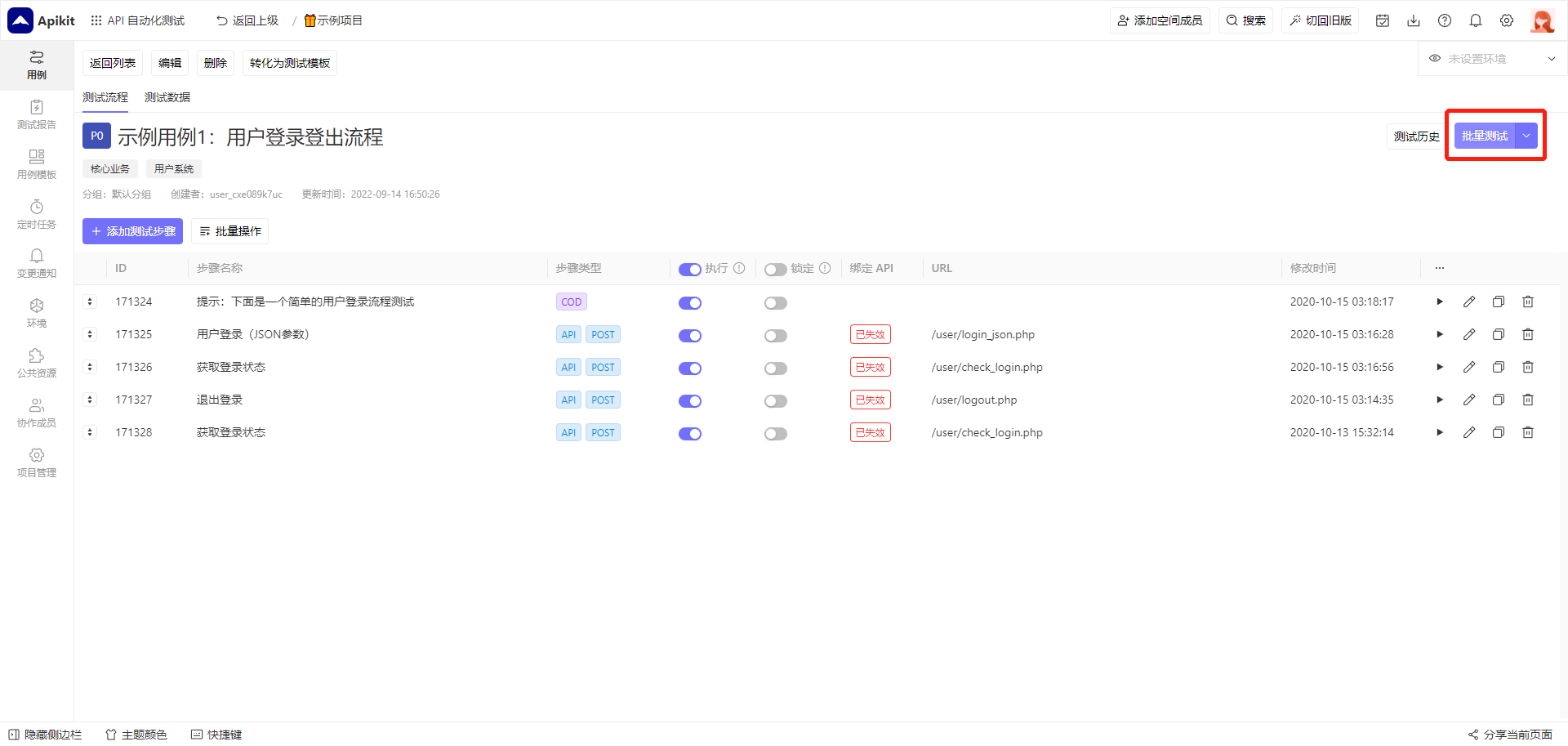Run step 171325 with play icon

point(1440,334)
